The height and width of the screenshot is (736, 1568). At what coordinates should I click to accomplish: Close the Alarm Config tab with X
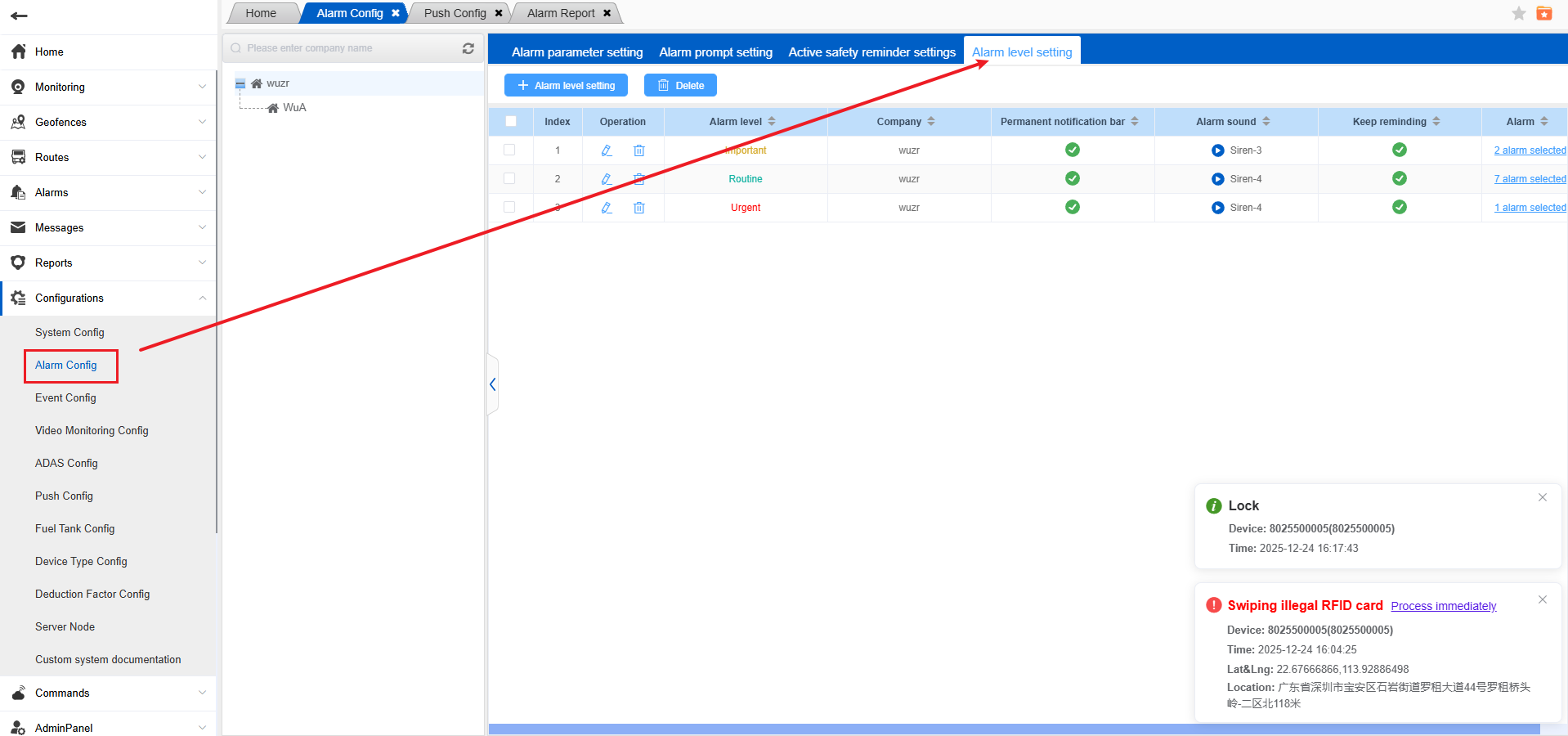pos(396,13)
